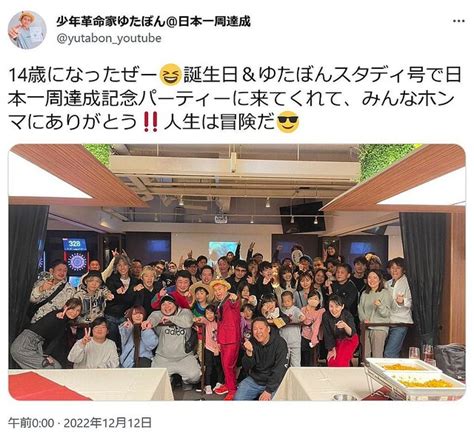
Task: Open the tweet's three-dot more options menu
Action: pyautogui.click(x=459, y=21)
